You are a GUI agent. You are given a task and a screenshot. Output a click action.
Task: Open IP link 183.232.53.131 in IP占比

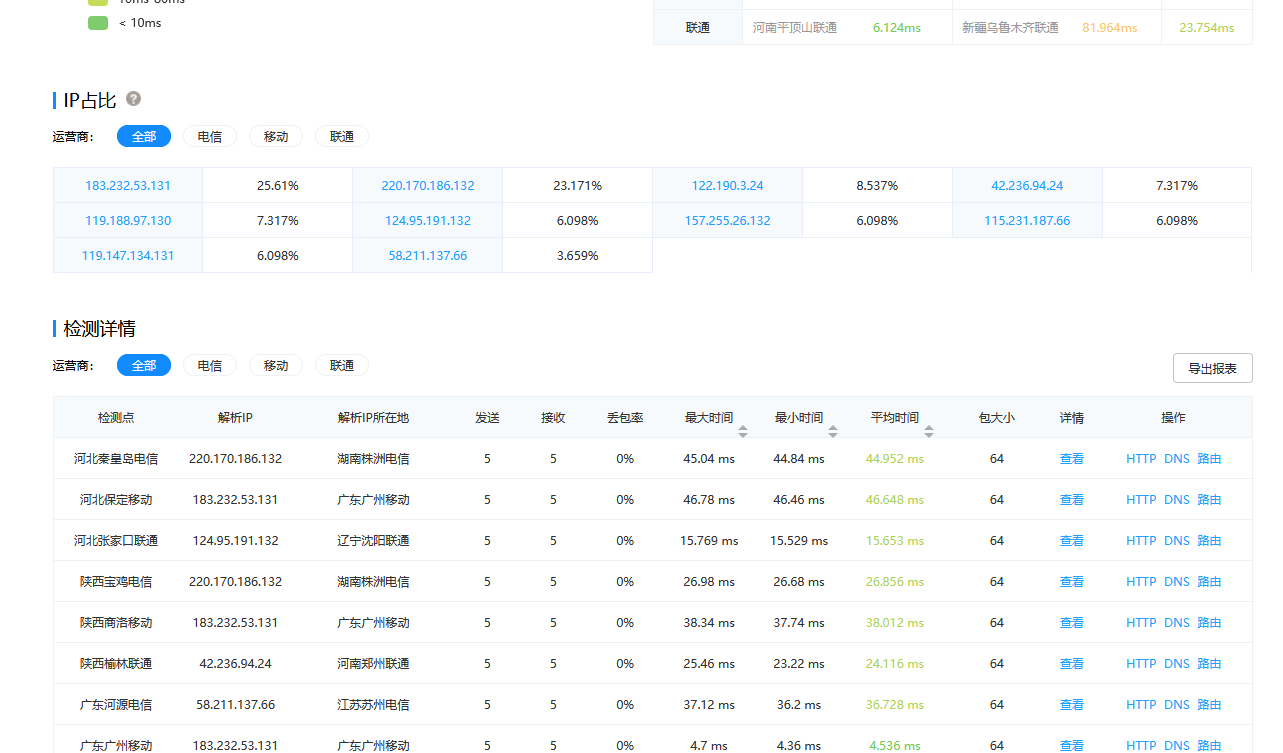pyautogui.click(x=128, y=185)
